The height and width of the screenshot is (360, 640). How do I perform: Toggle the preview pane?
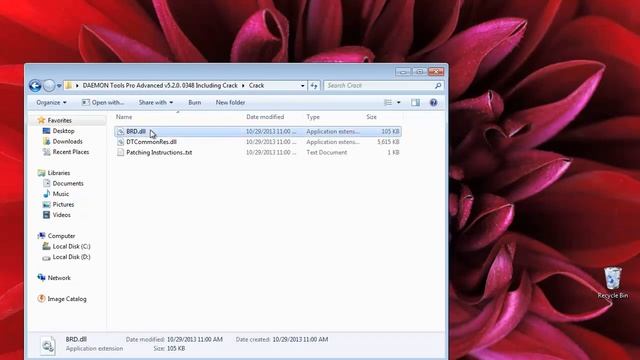[x=416, y=102]
